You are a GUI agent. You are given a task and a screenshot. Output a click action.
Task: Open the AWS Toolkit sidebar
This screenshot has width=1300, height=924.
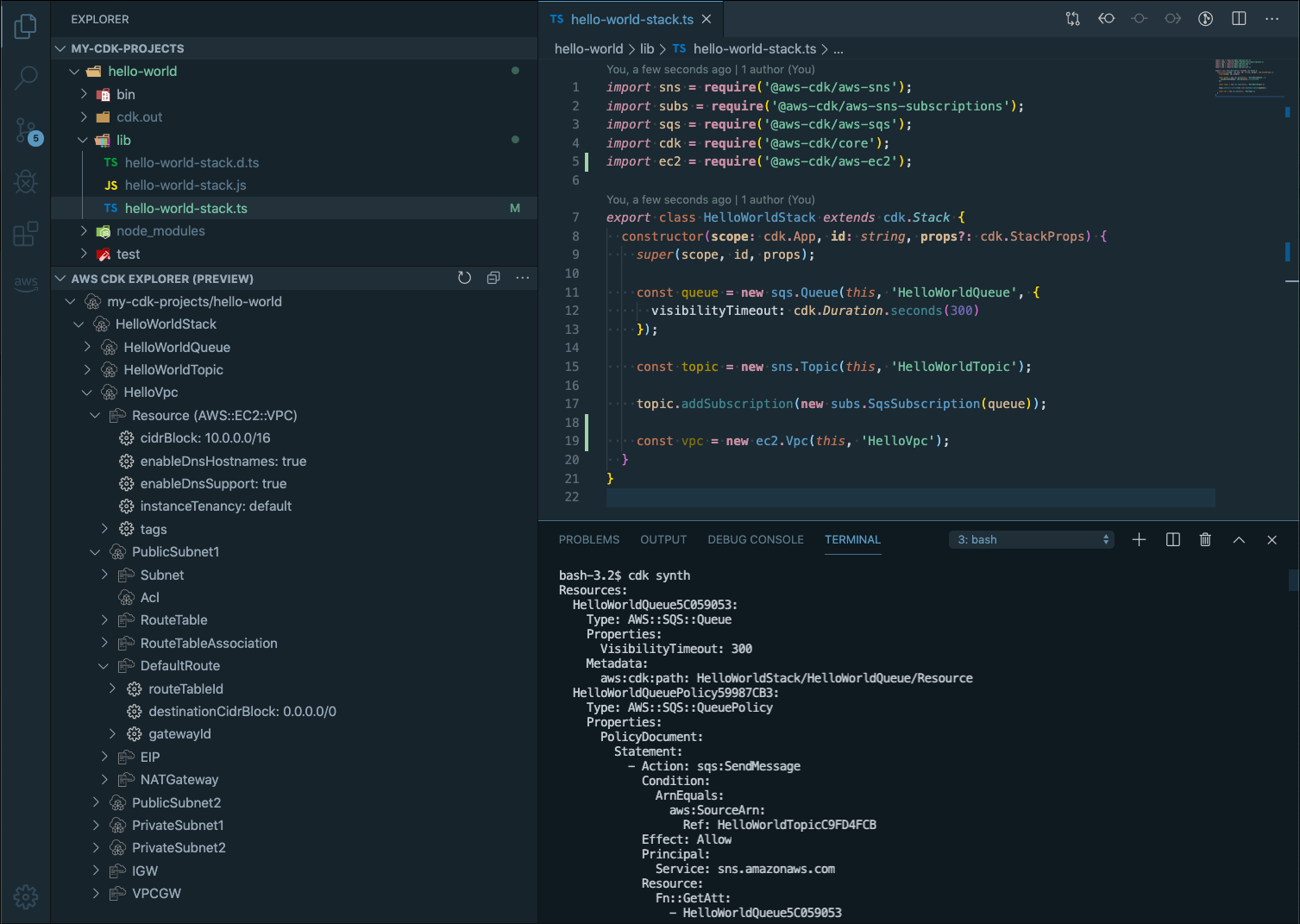pos(26,283)
